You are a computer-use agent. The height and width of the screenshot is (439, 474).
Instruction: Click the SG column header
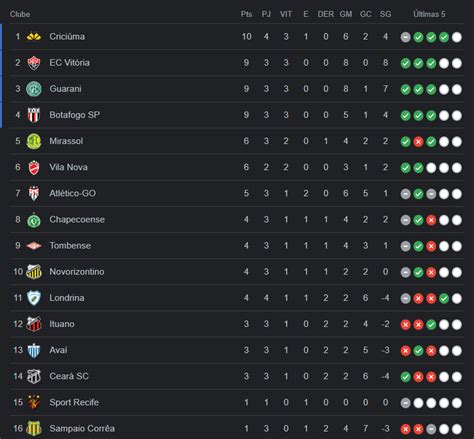[x=385, y=14]
